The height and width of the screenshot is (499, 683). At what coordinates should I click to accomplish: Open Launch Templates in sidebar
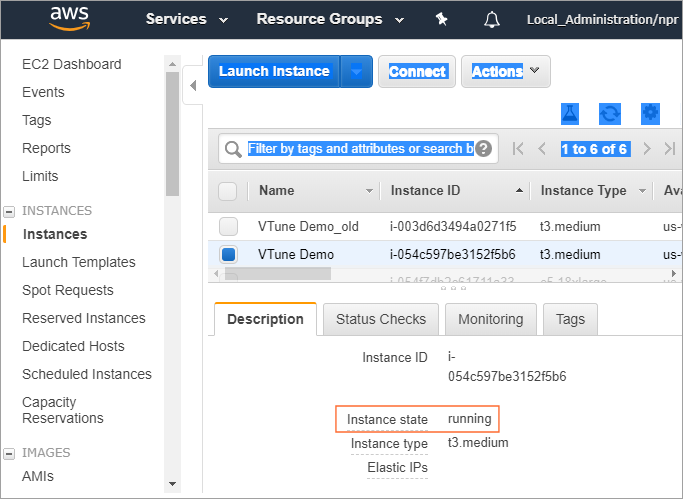79,262
